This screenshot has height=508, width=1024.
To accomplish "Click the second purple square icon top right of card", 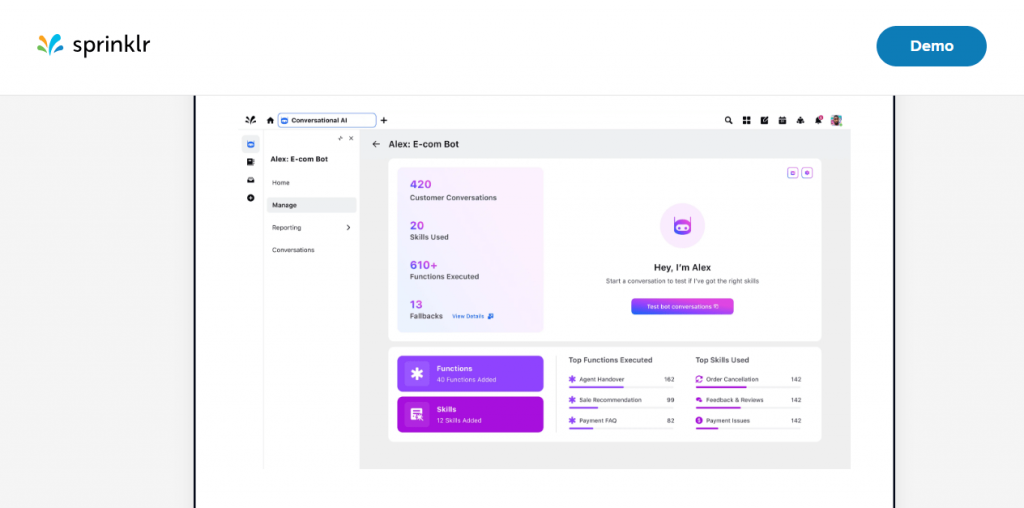I will point(807,173).
